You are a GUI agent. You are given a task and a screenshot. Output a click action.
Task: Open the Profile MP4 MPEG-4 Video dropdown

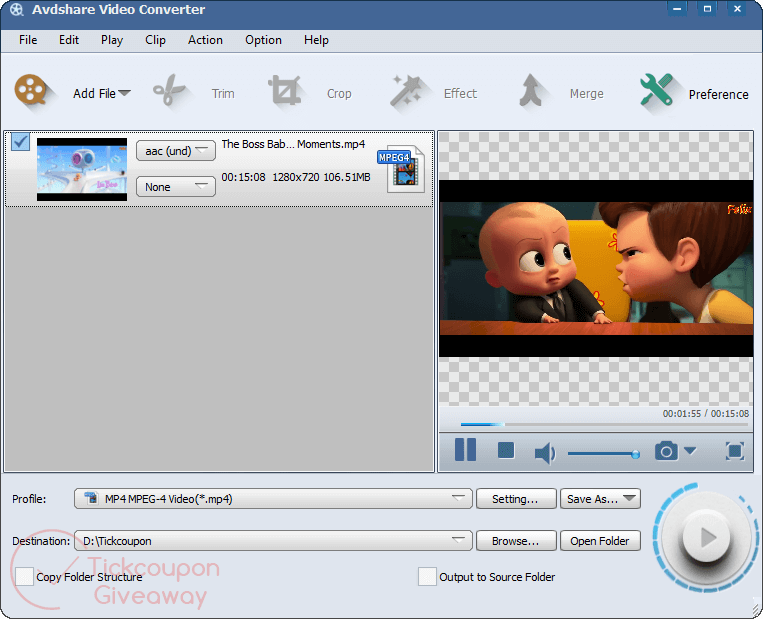pos(273,499)
